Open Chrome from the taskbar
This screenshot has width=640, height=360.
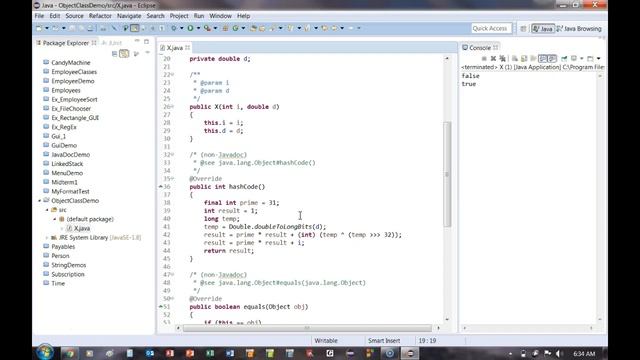[70, 353]
